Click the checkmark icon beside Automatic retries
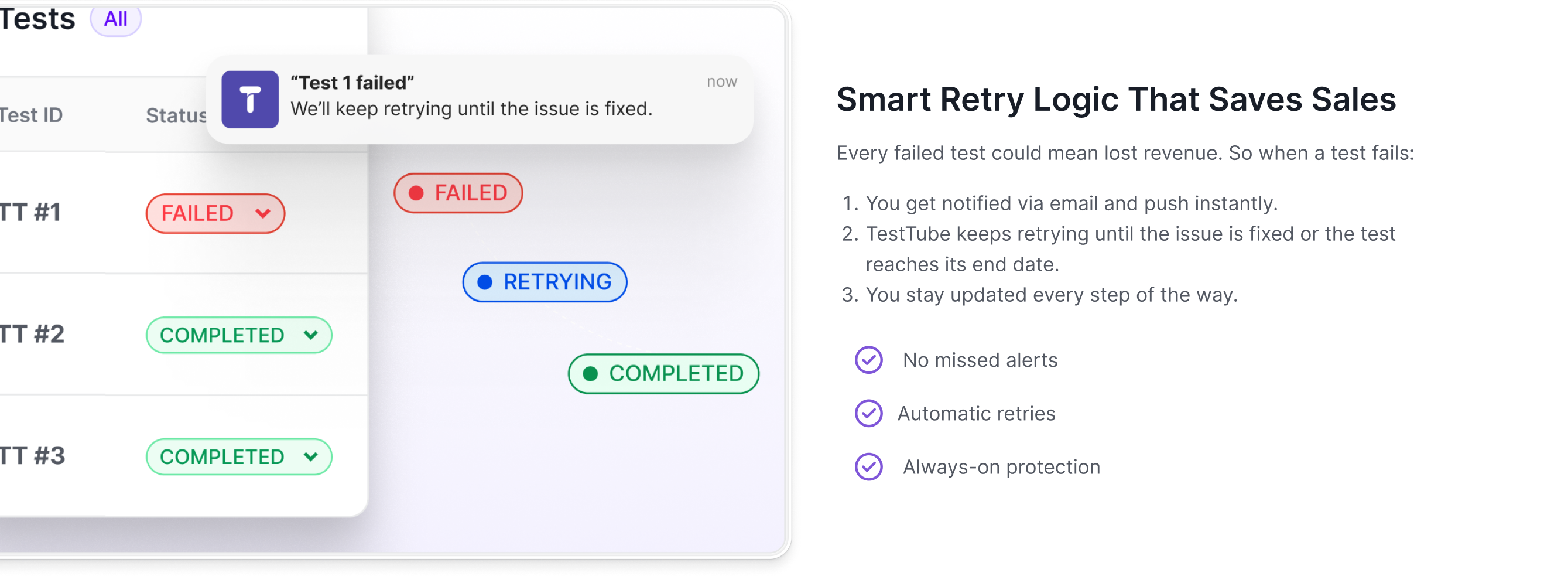The width and height of the screenshot is (1568, 576). (x=869, y=414)
